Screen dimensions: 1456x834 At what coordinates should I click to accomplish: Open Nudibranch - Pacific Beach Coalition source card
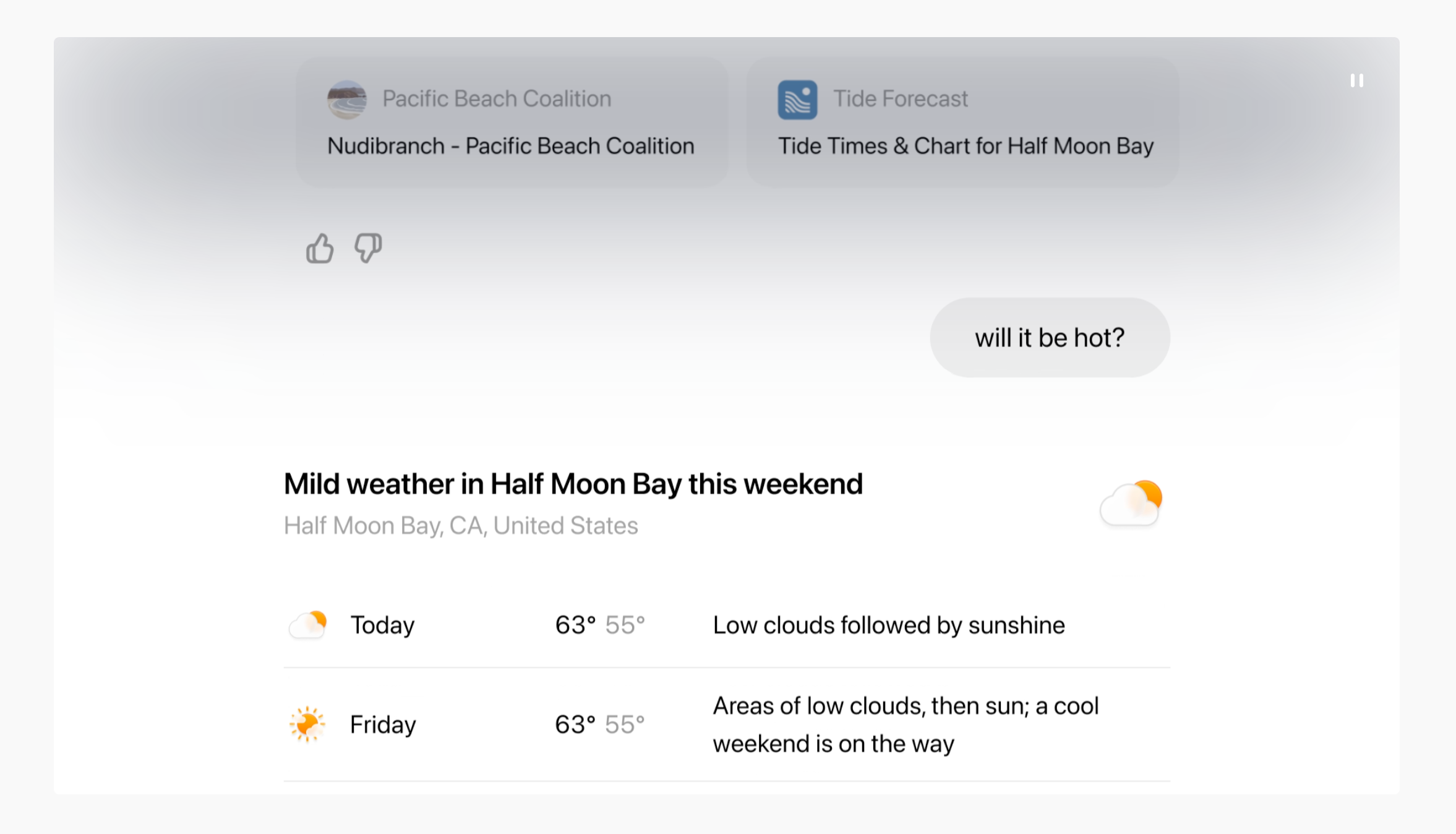pos(512,122)
